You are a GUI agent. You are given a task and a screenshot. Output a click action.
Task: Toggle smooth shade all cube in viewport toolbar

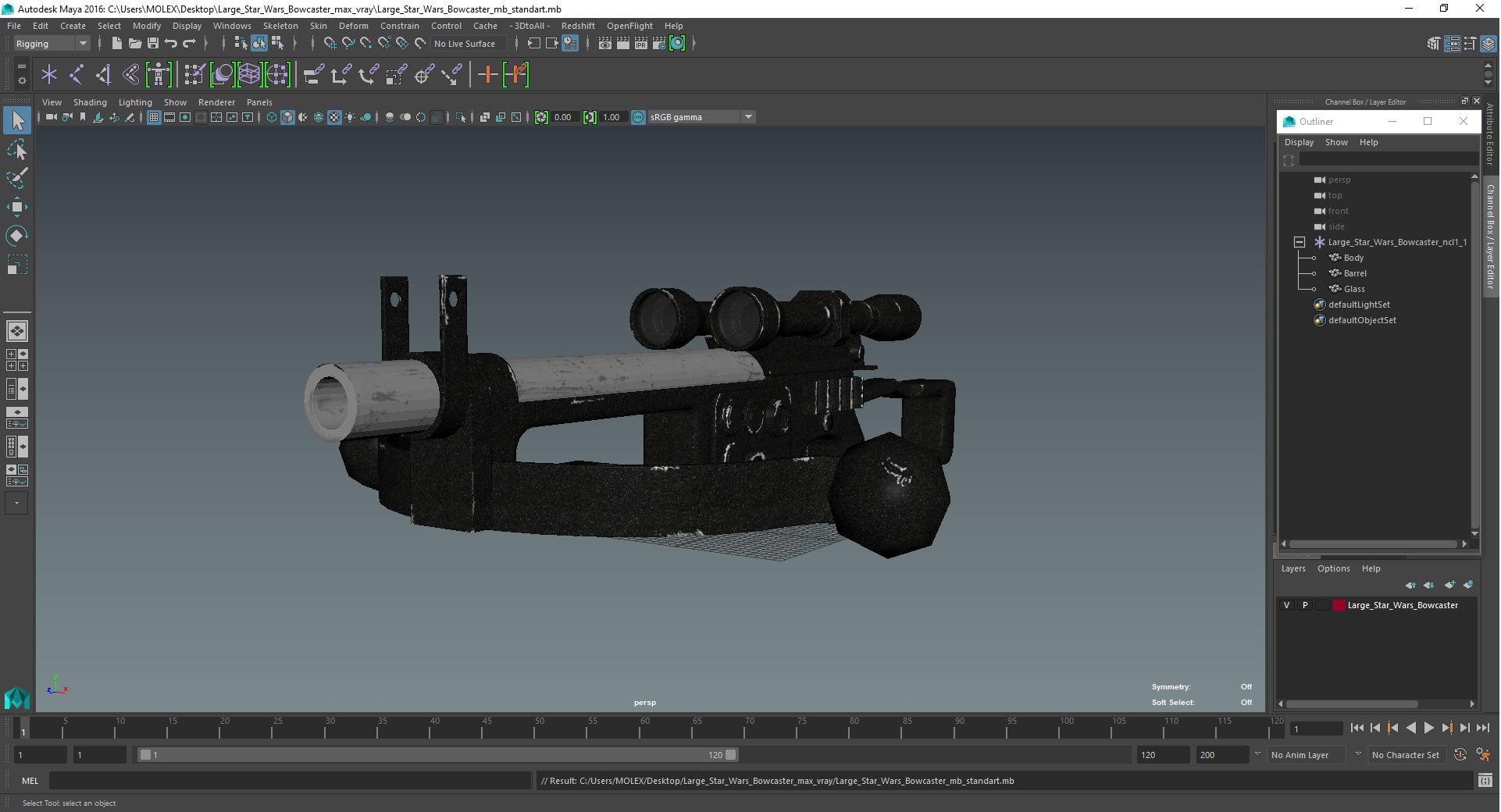pos(287,117)
